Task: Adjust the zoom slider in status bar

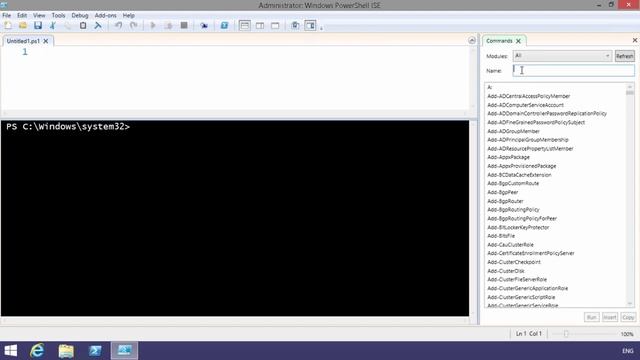Action: (x=566, y=334)
